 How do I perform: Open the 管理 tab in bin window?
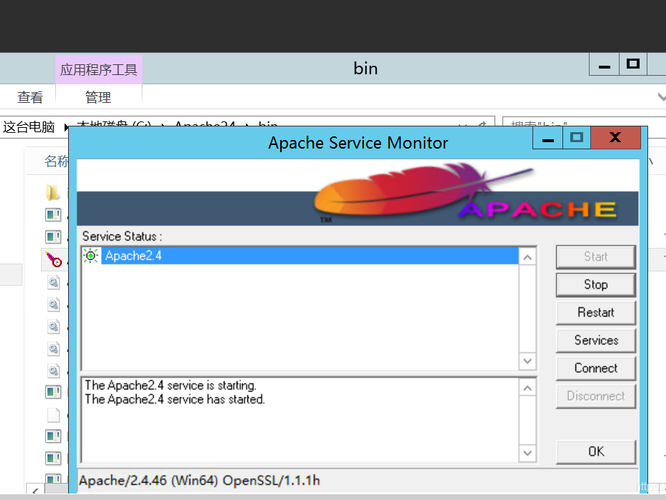pyautogui.click(x=98, y=97)
